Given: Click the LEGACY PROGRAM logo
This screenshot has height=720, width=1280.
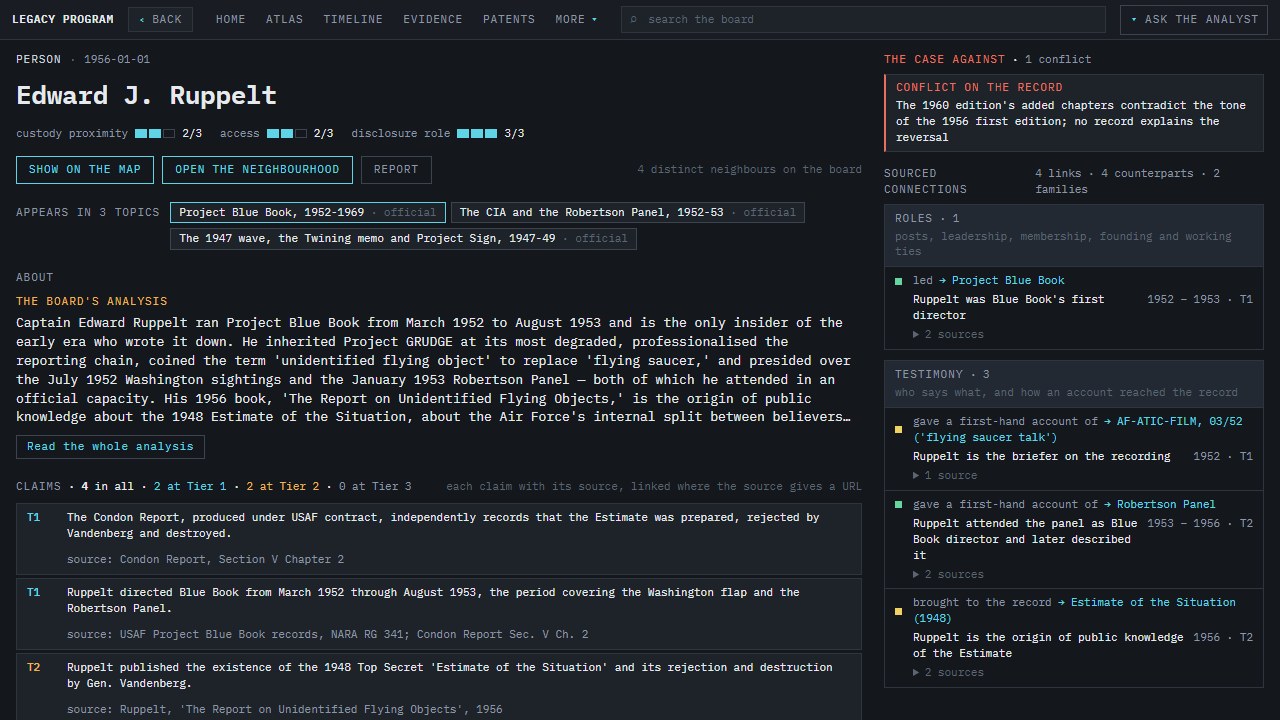Looking at the screenshot, I should [63, 19].
